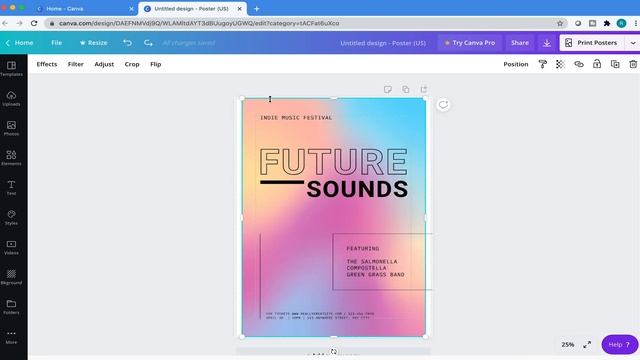Open the Bkground sidebar panel
Viewport: 640px width, 360px height.
tap(11, 277)
